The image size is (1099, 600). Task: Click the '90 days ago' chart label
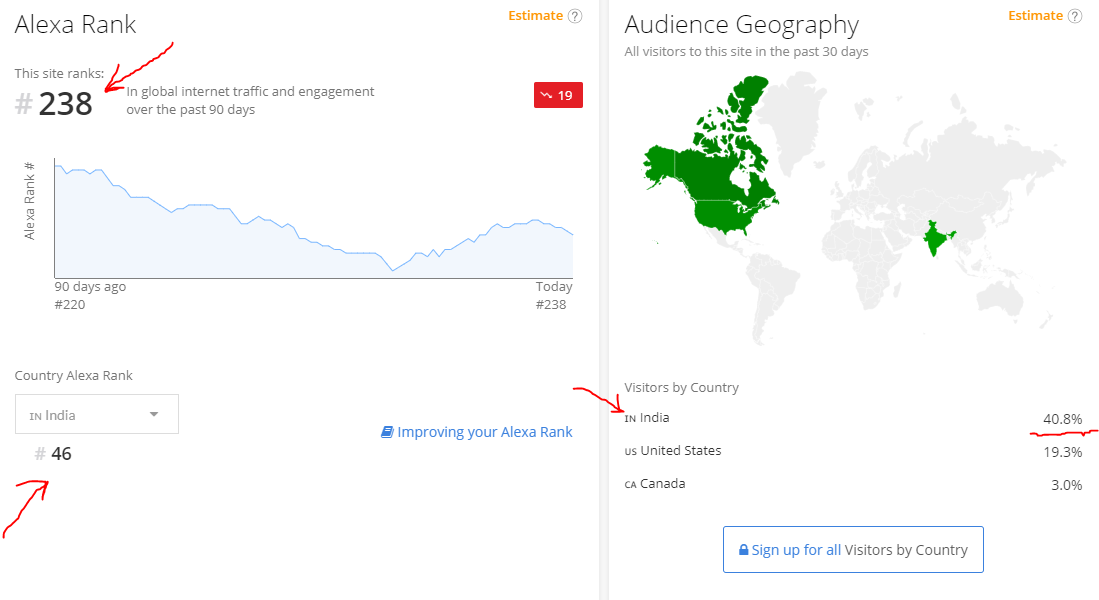(90, 286)
